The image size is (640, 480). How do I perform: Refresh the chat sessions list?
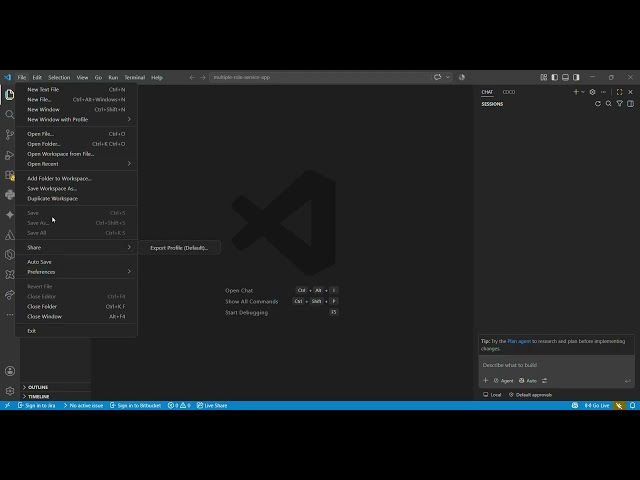pos(598,104)
